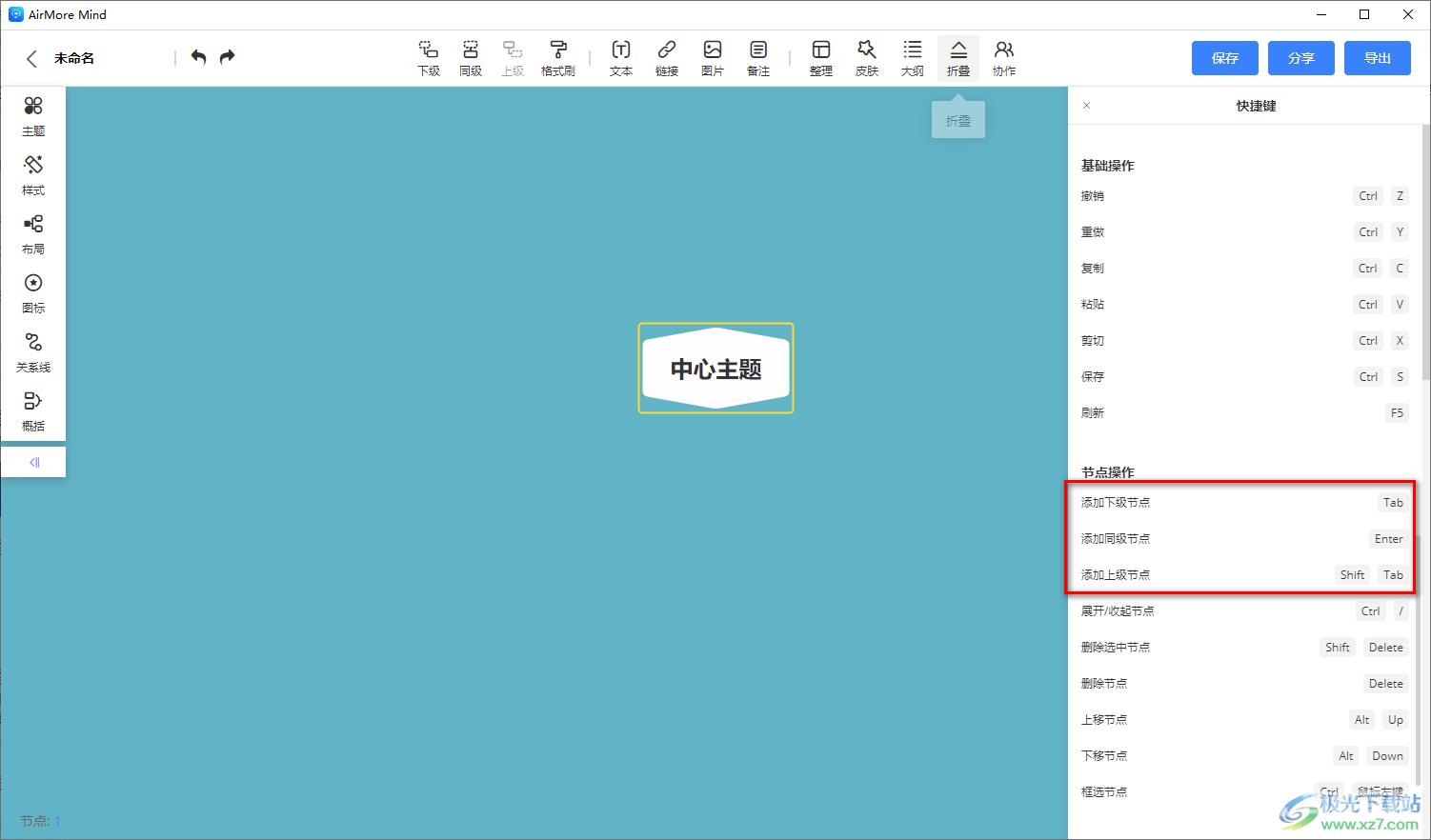1431x840 pixels.
Task: Open the 协作 collaboration option
Action: [x=1004, y=58]
